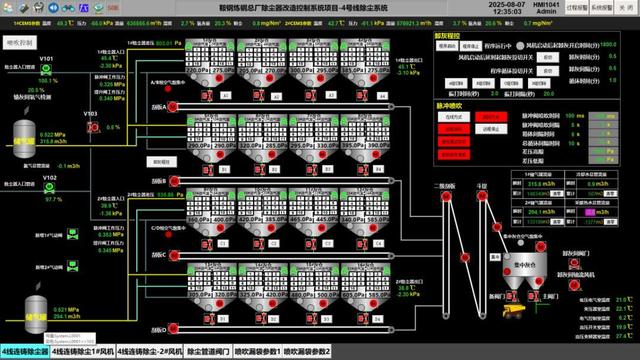This screenshot has height=360, width=640.
Task: Click the yellow dump truck icon
Action: click(x=513, y=311)
